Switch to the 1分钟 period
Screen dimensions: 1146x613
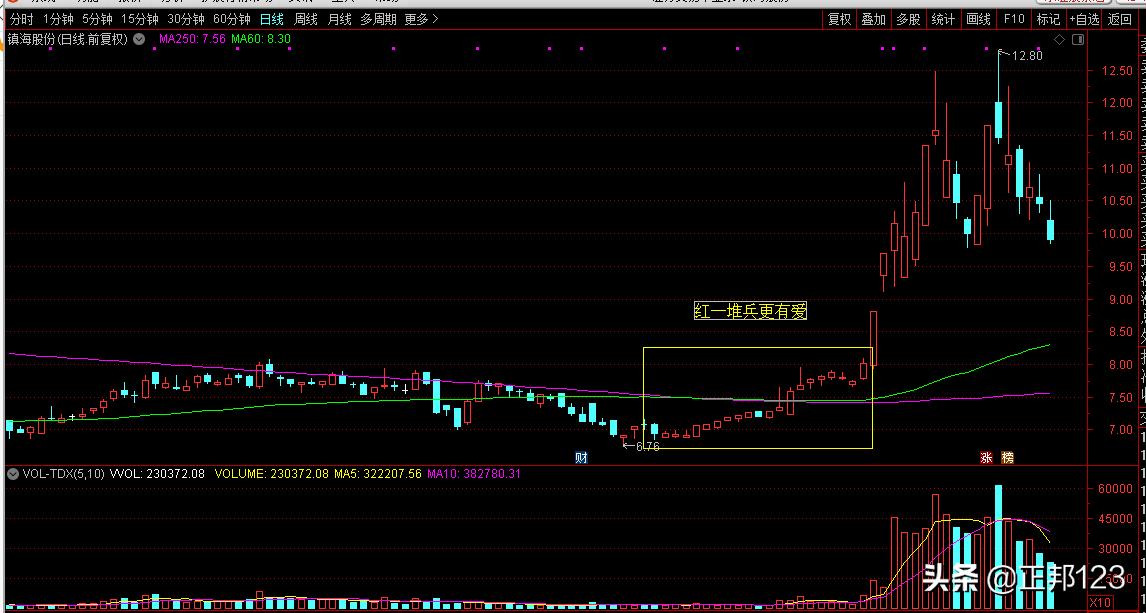[x=58, y=20]
